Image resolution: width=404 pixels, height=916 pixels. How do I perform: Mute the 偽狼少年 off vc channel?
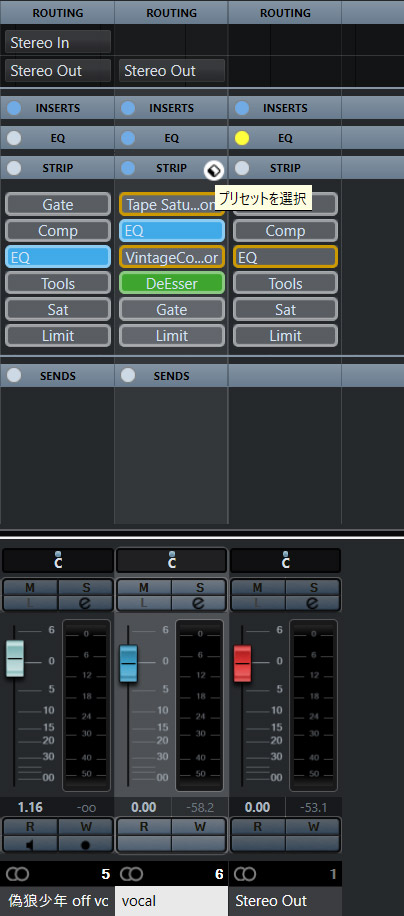click(30, 587)
